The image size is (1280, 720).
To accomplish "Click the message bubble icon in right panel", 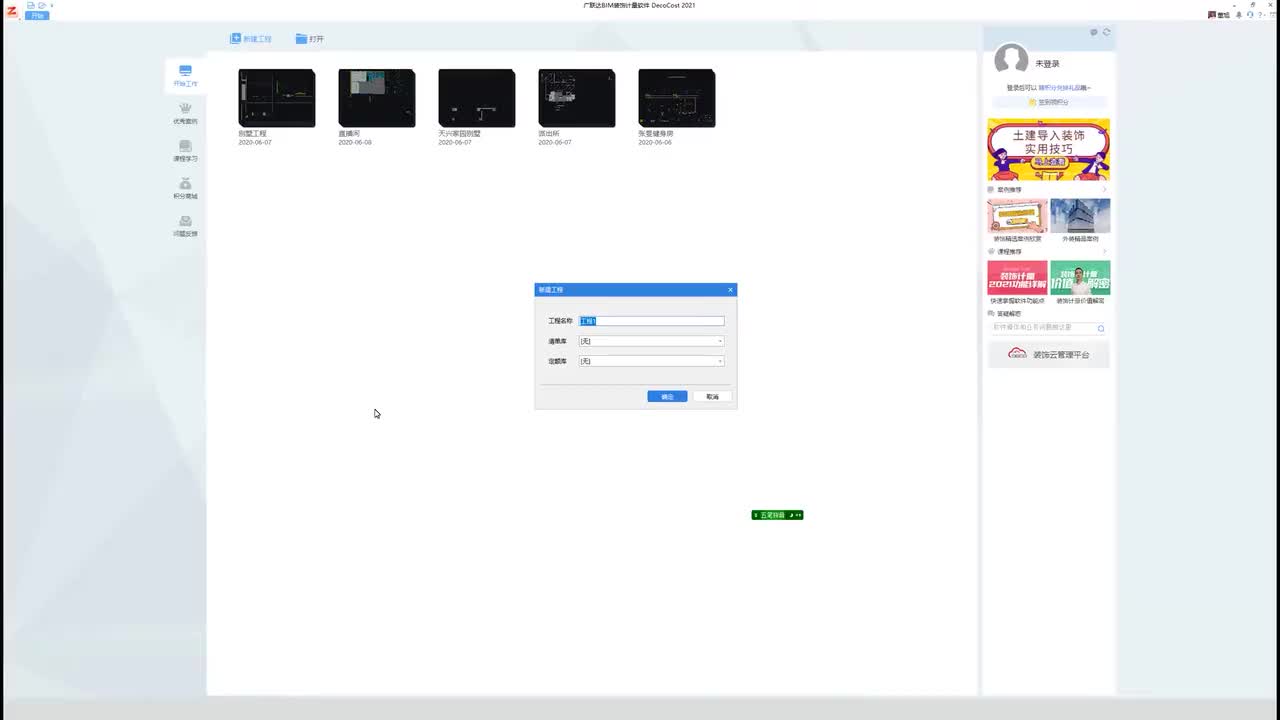I will pyautogui.click(x=1094, y=32).
